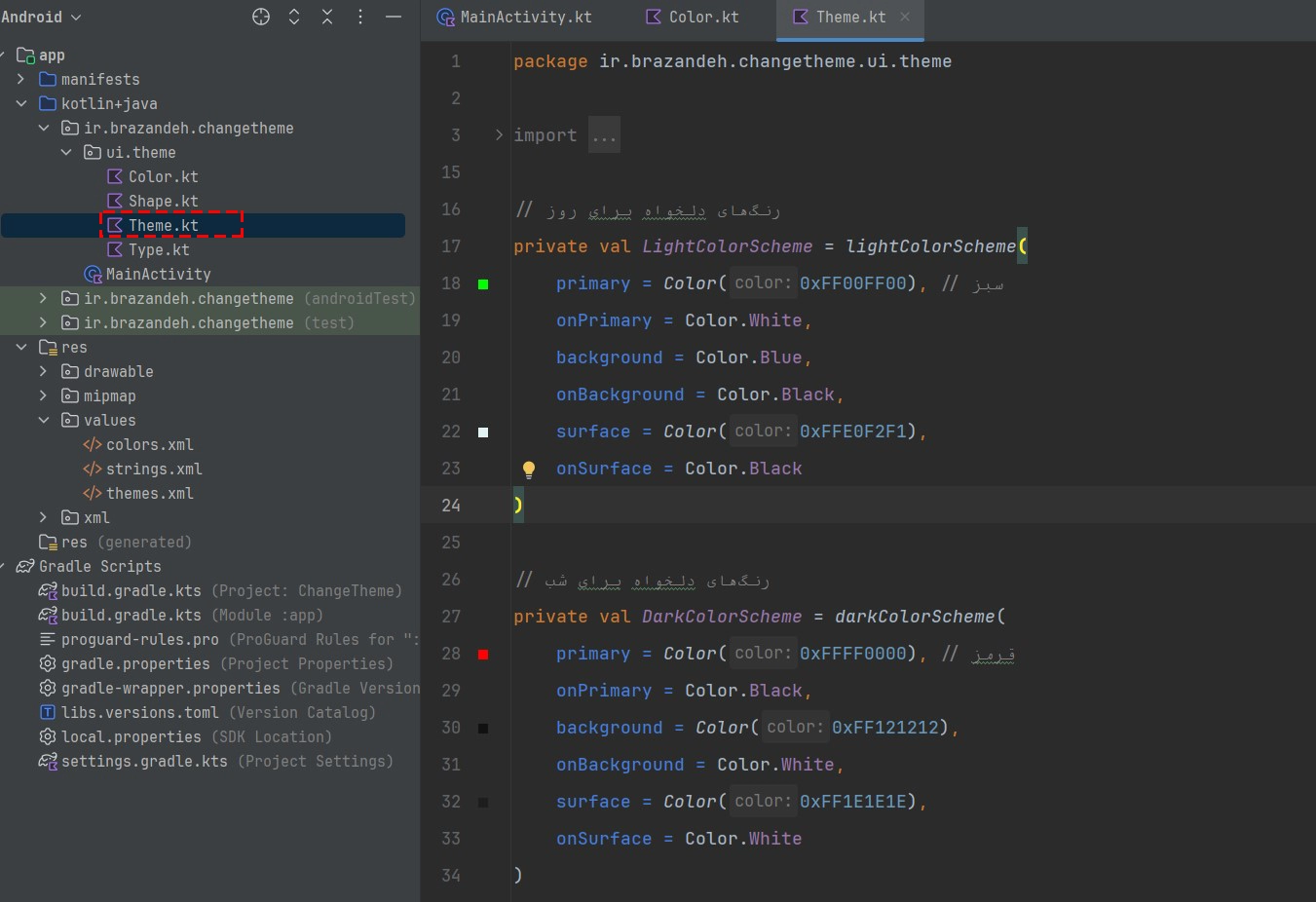Click the yellow lightbulb intention icon
The height and width of the screenshot is (902, 1316).
click(529, 470)
